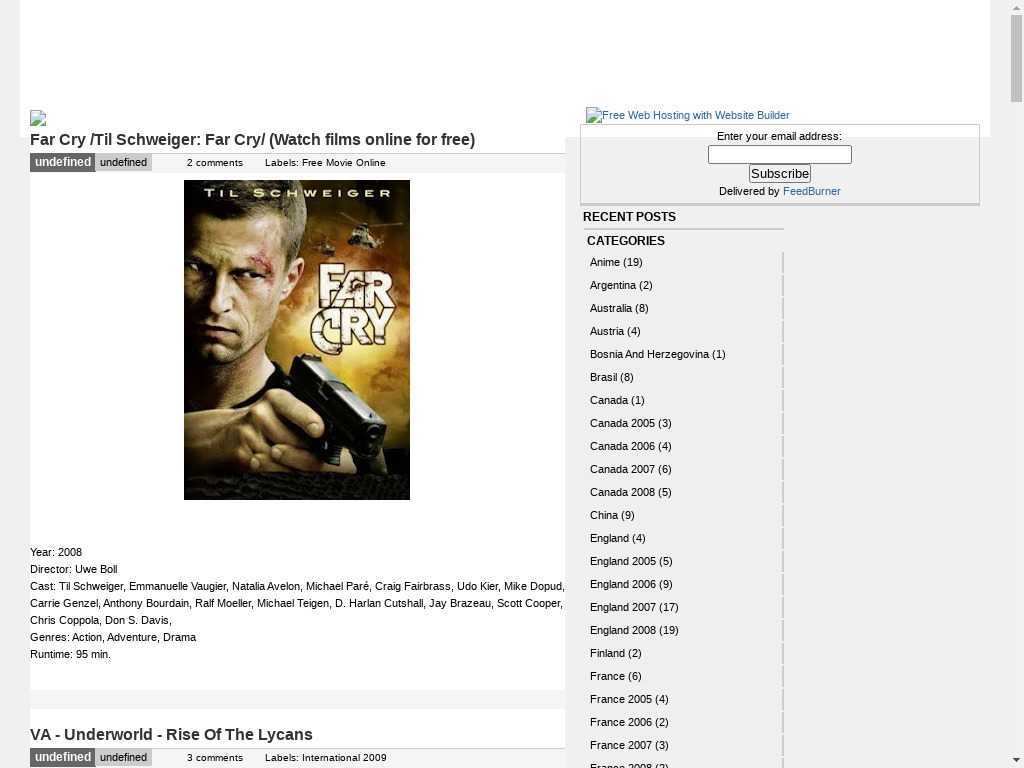This screenshot has height=768, width=1024.
Task: Open the England 2005 (5) category
Action: 631,561
